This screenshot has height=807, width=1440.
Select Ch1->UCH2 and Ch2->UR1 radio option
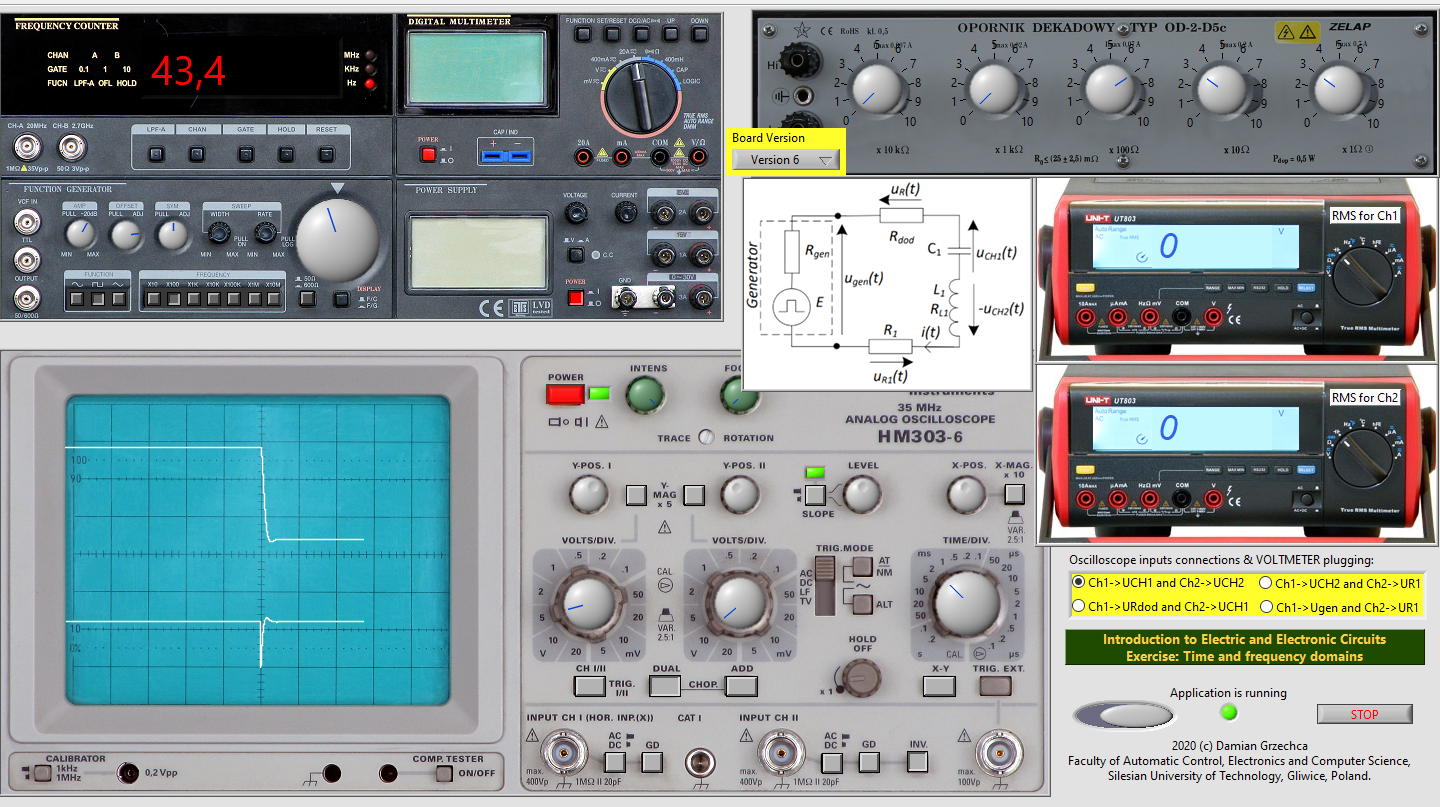point(1265,583)
